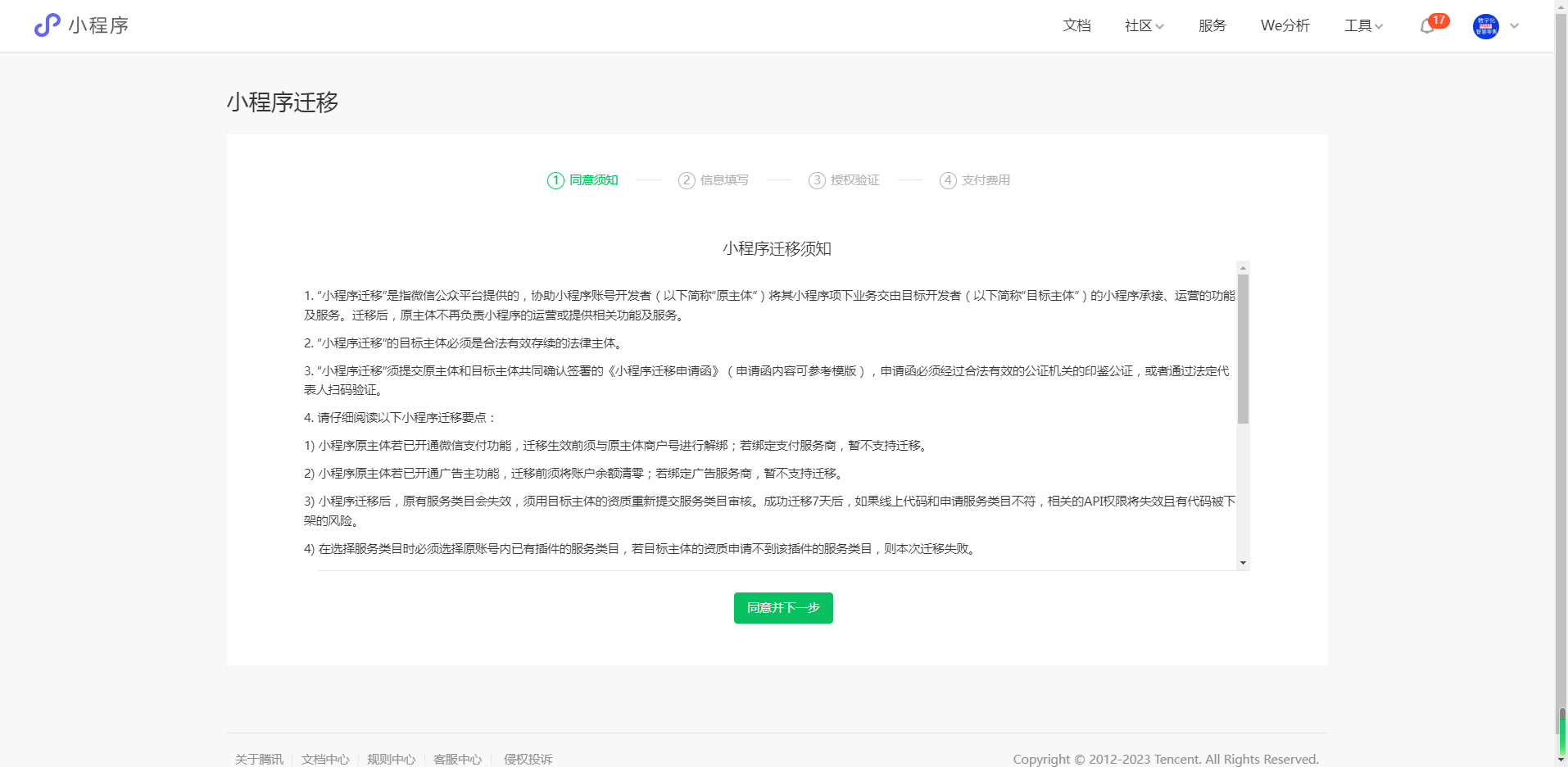Open the 文档 navigation item
Image resolution: width=1568 pixels, height=767 pixels.
1076,26
